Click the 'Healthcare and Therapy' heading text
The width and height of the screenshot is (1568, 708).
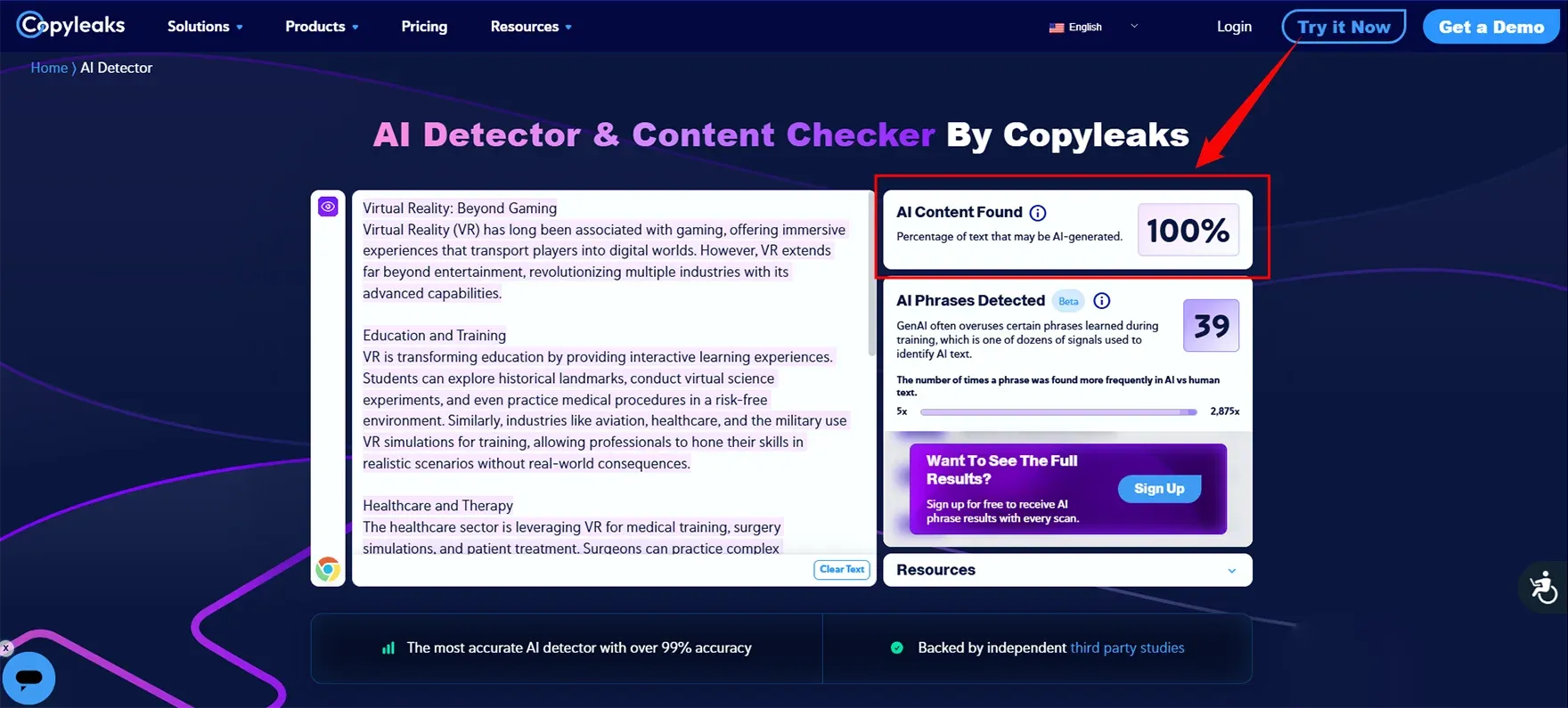point(437,506)
